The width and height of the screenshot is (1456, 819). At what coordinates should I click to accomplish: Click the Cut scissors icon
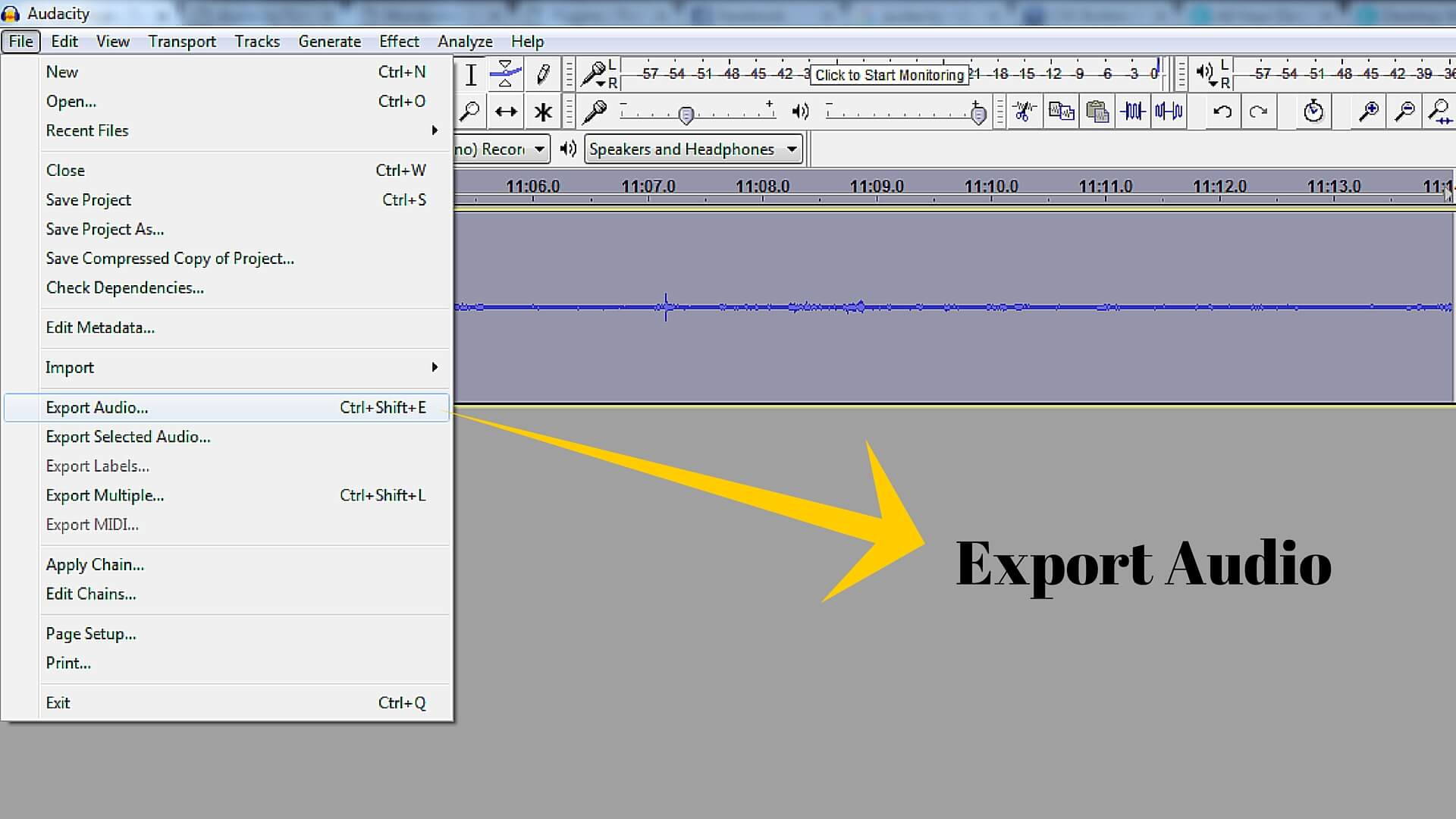(x=1025, y=112)
